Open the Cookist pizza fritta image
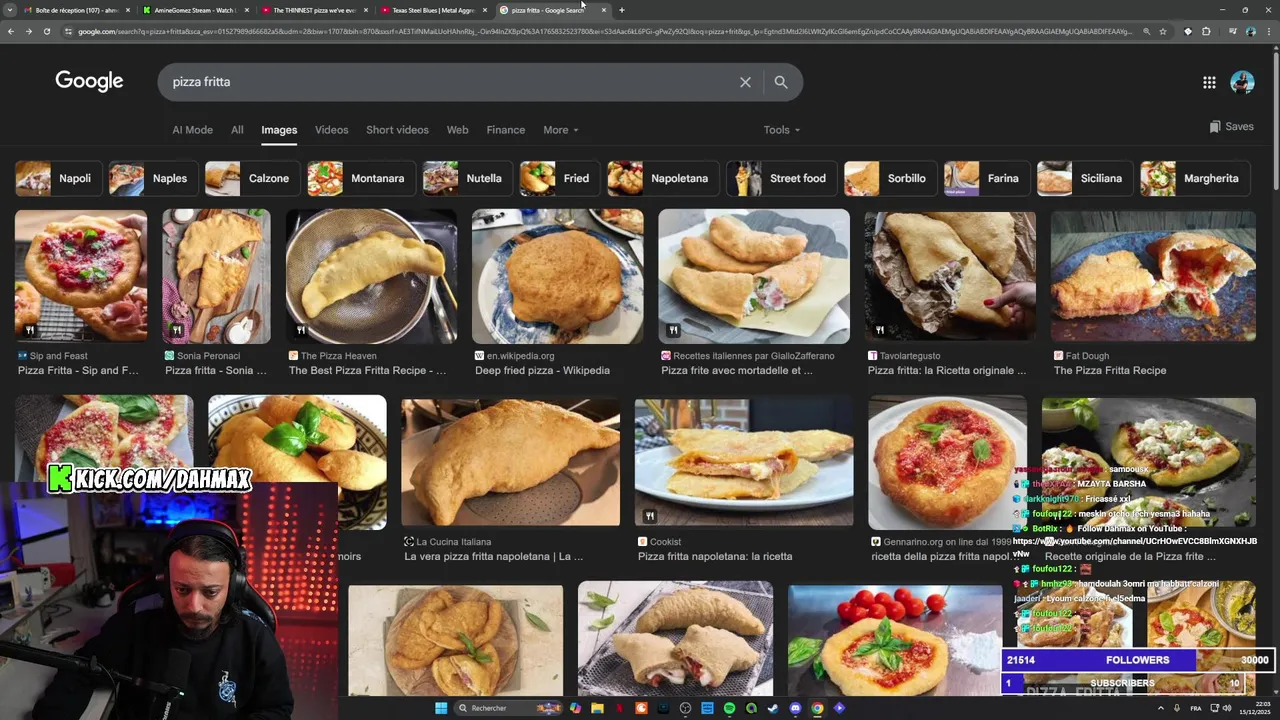 coord(744,461)
